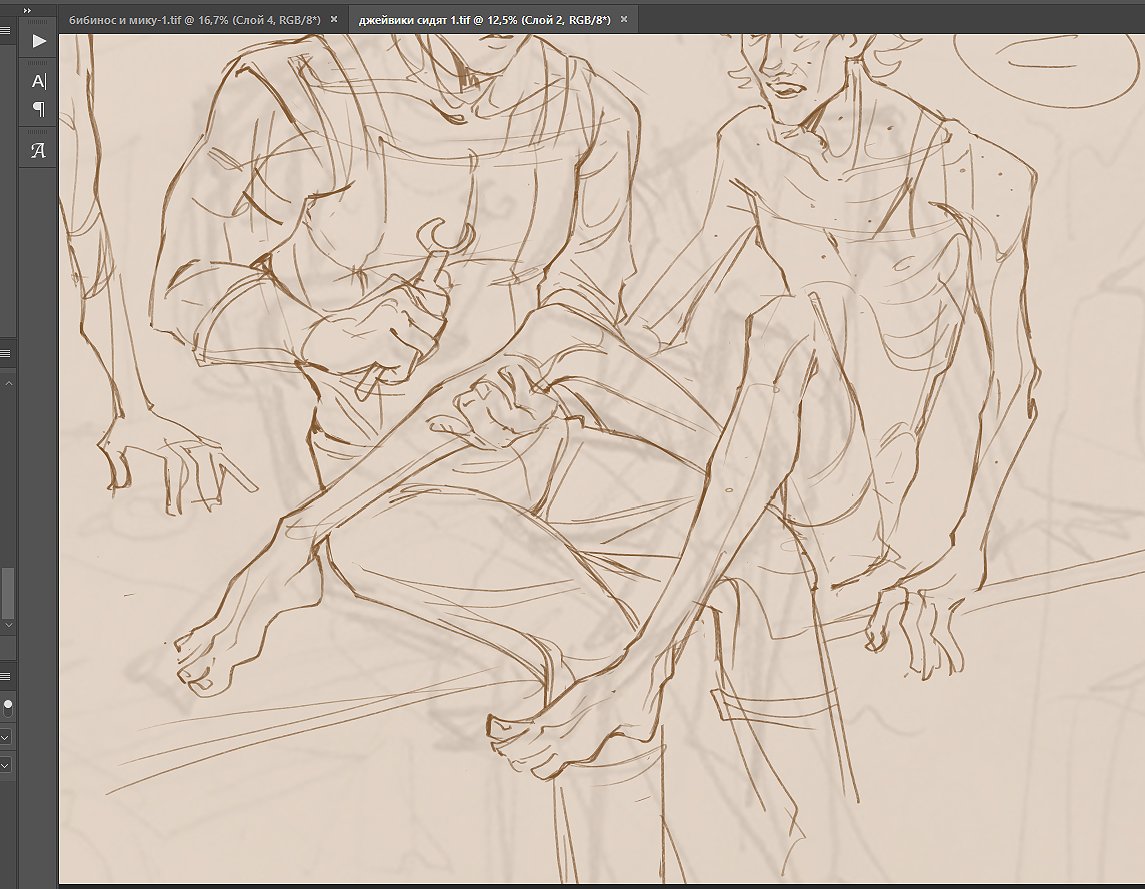Open the Actions panel play icon
This screenshot has height=889, width=1145.
(x=39, y=41)
